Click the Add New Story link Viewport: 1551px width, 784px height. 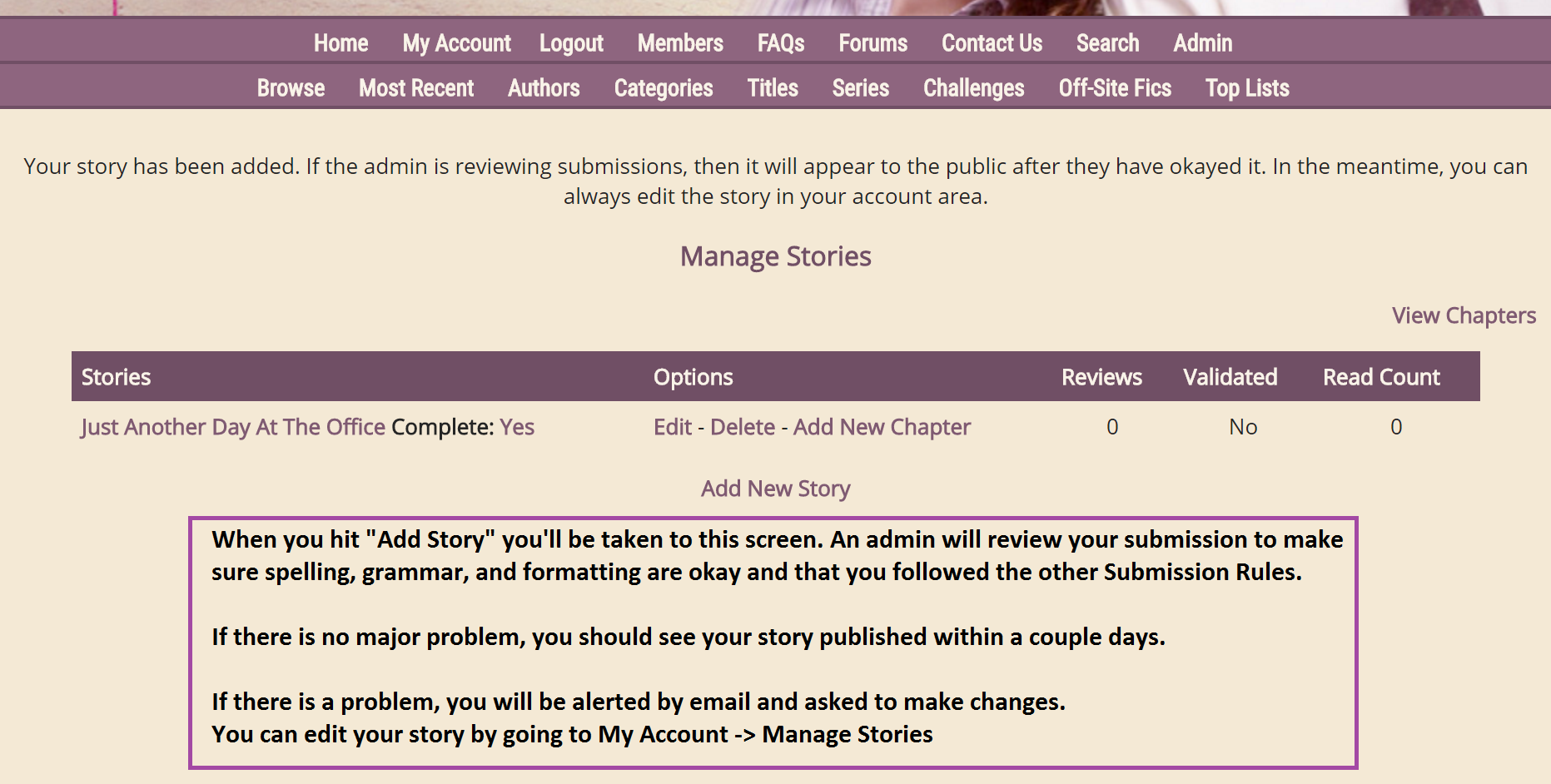[775, 489]
